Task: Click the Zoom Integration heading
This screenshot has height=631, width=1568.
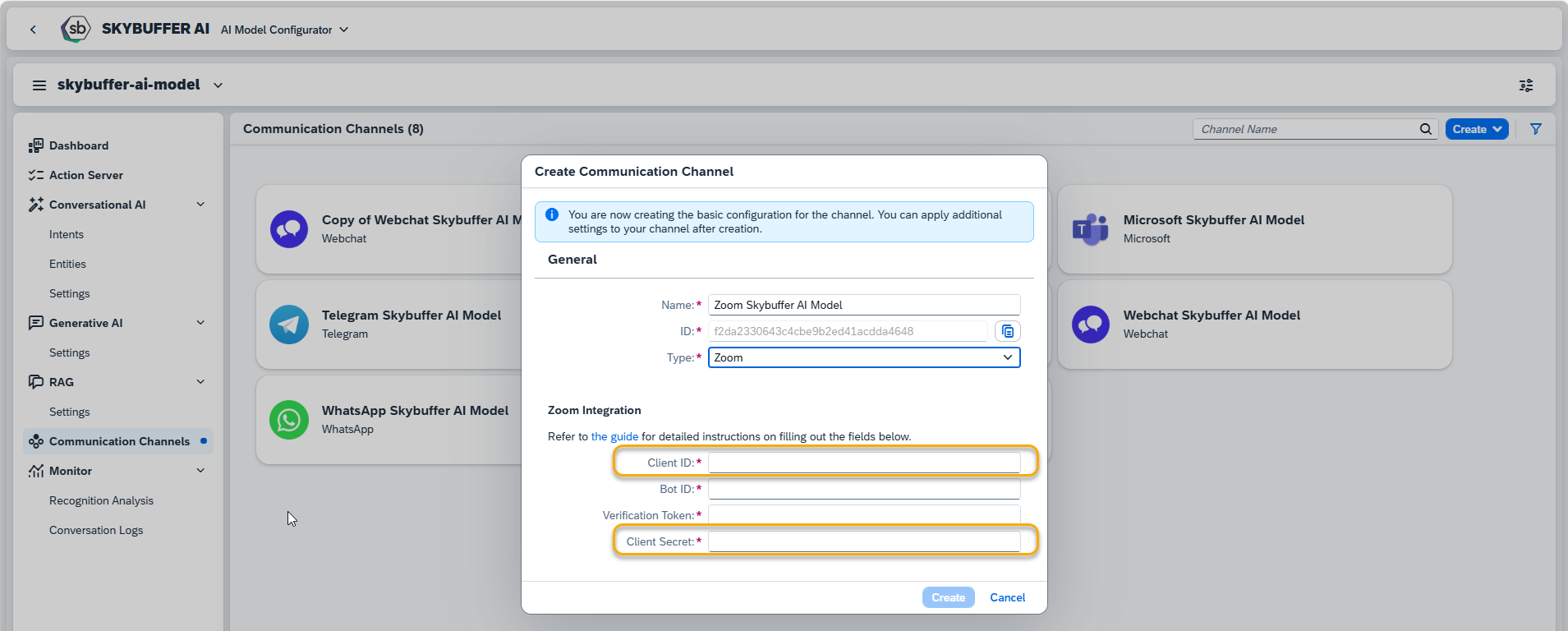Action: [595, 410]
